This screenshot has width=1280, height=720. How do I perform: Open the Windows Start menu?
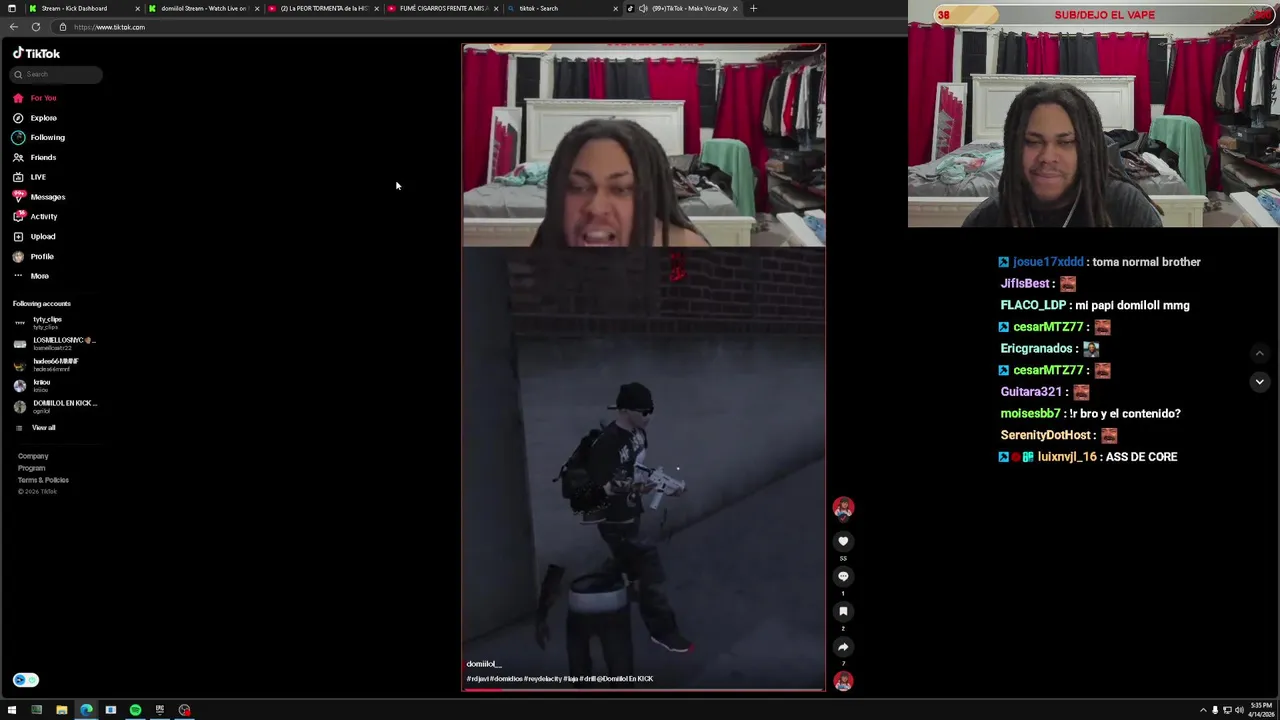(12, 710)
